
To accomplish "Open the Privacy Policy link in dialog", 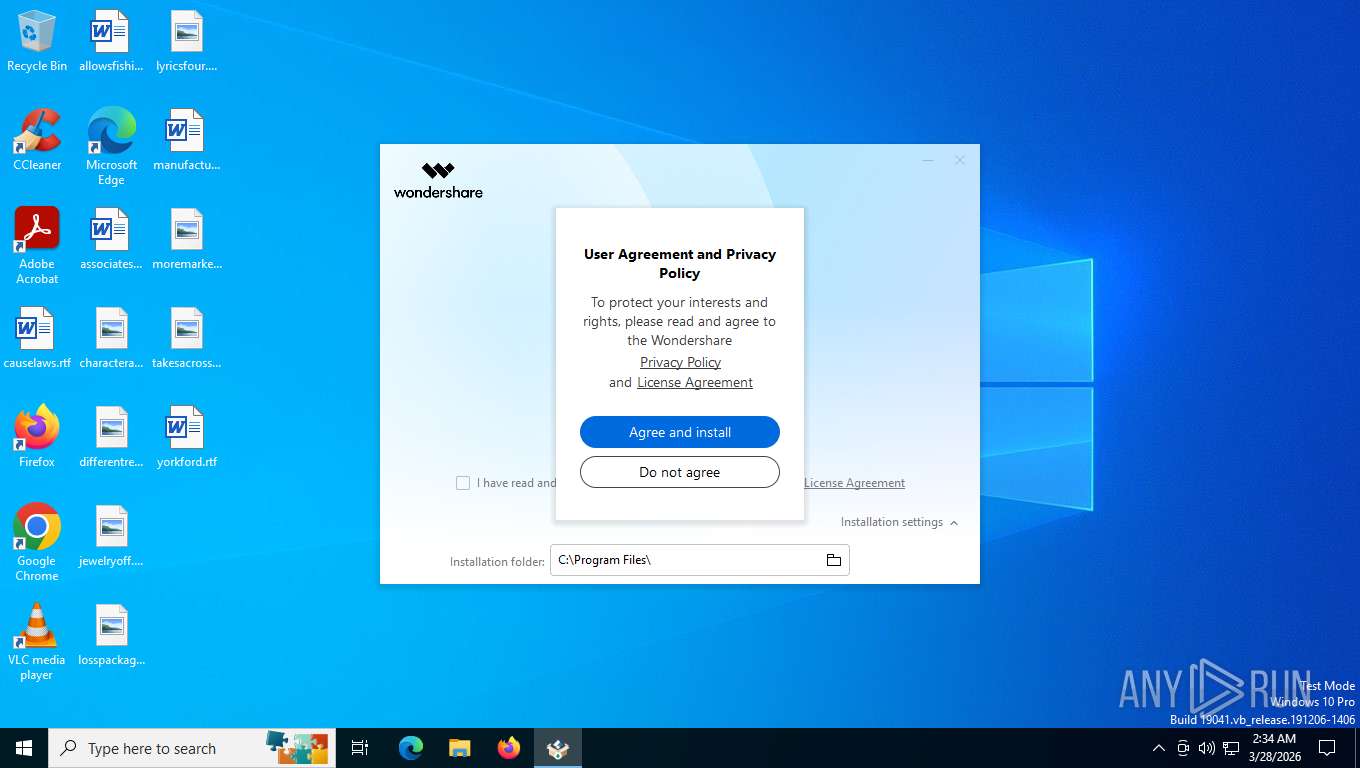I will point(680,362).
